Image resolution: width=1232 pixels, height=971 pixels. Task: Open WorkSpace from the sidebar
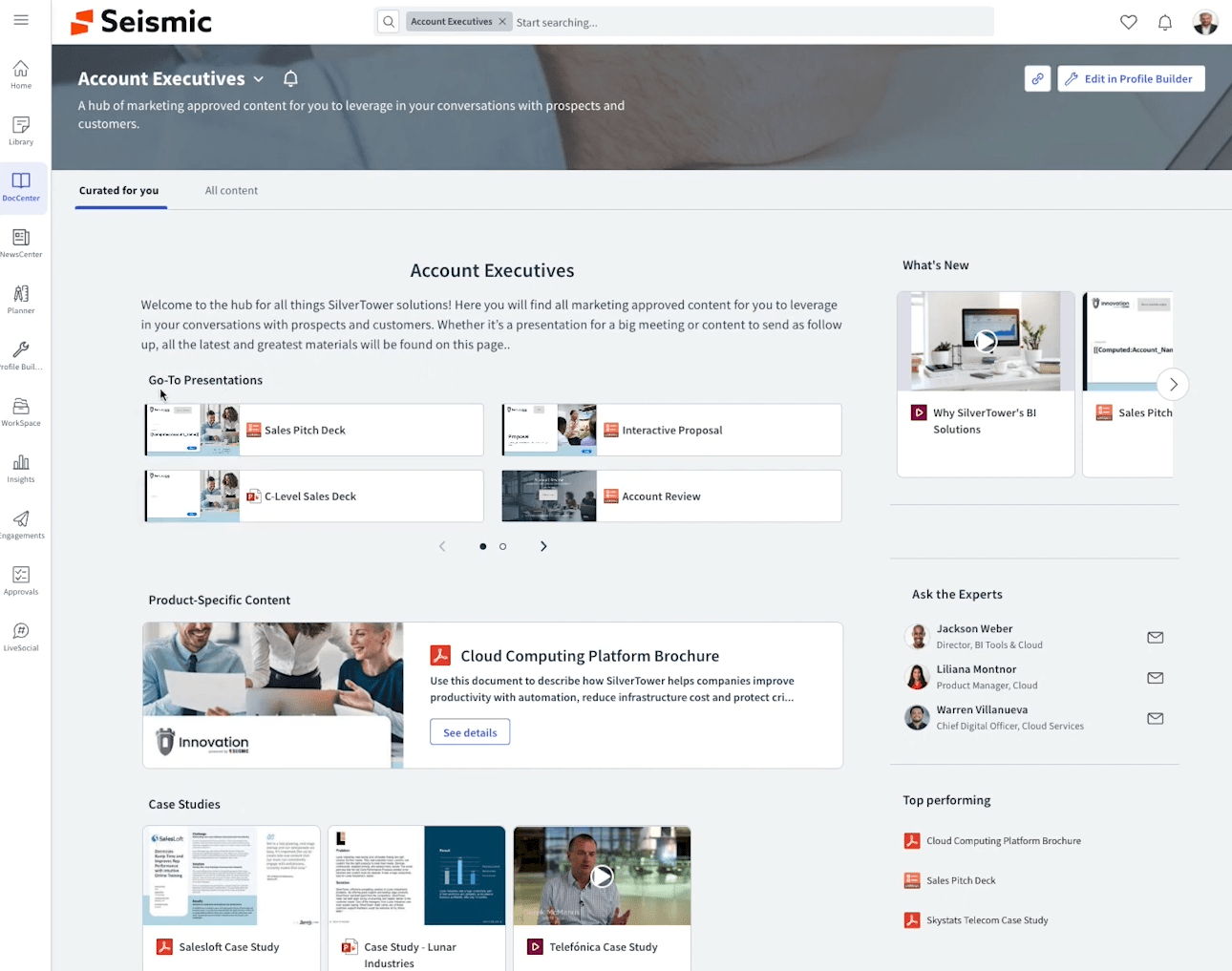point(21,412)
